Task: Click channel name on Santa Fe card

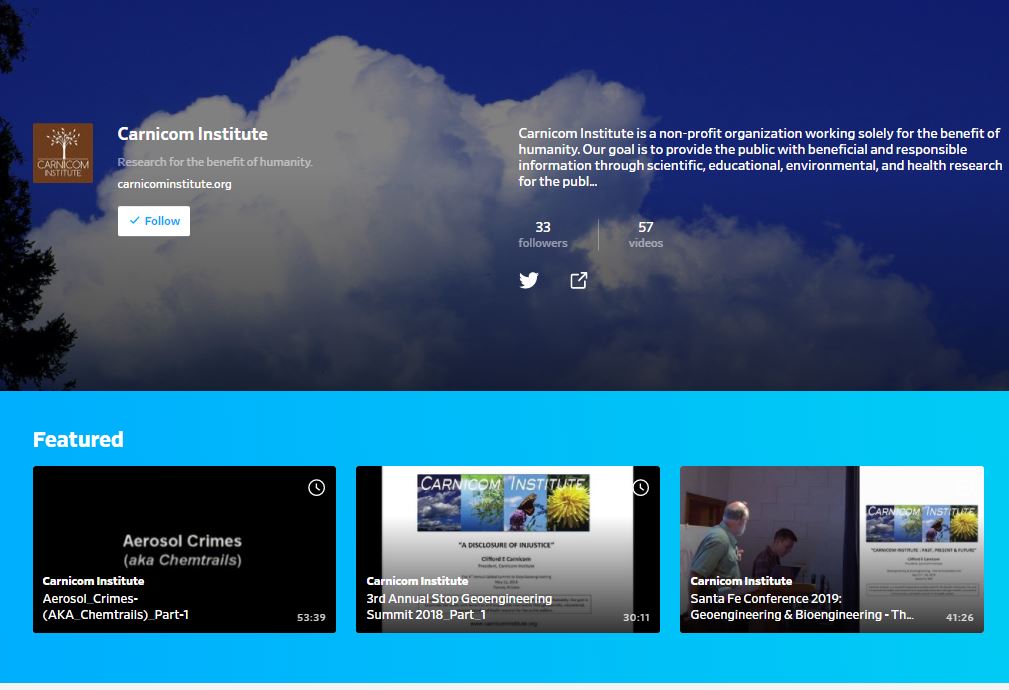Action: pyautogui.click(x=741, y=581)
